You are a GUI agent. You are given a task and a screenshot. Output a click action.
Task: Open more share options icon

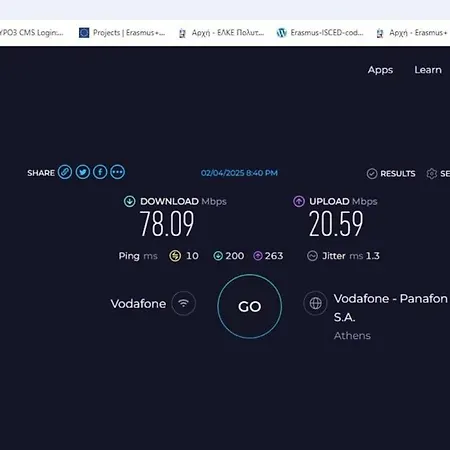click(x=118, y=172)
